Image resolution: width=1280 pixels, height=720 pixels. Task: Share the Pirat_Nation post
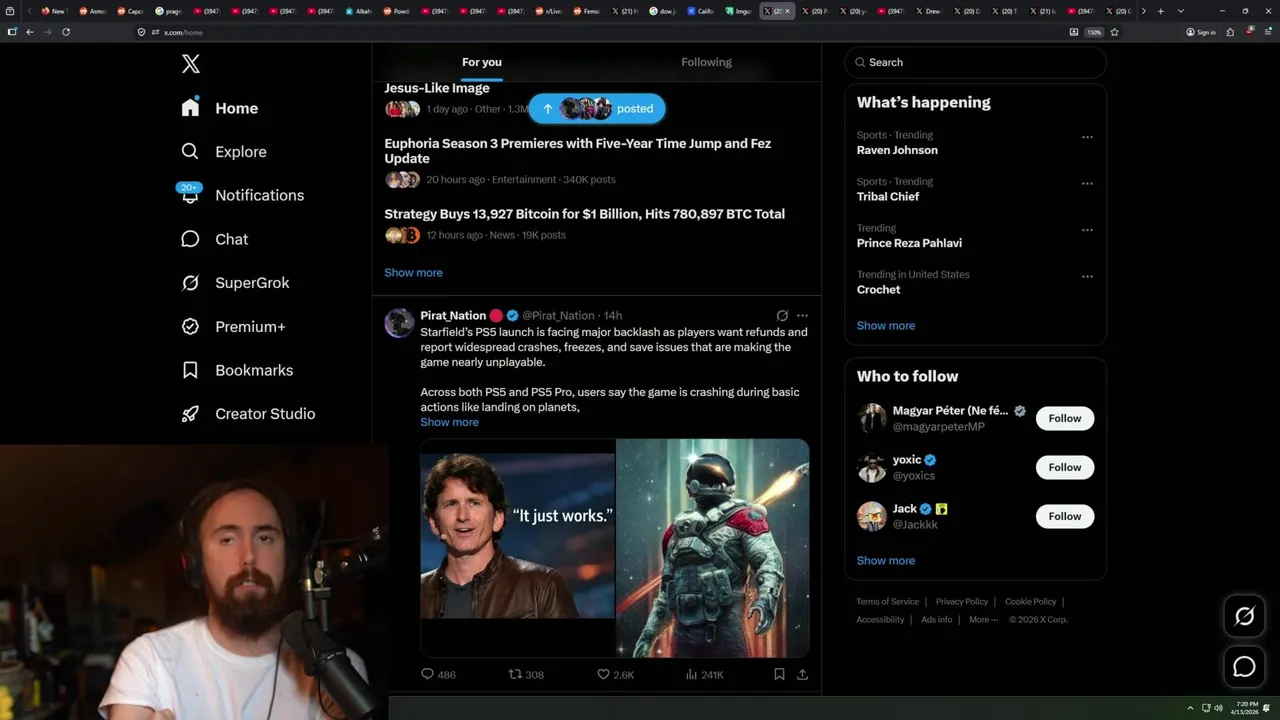802,675
